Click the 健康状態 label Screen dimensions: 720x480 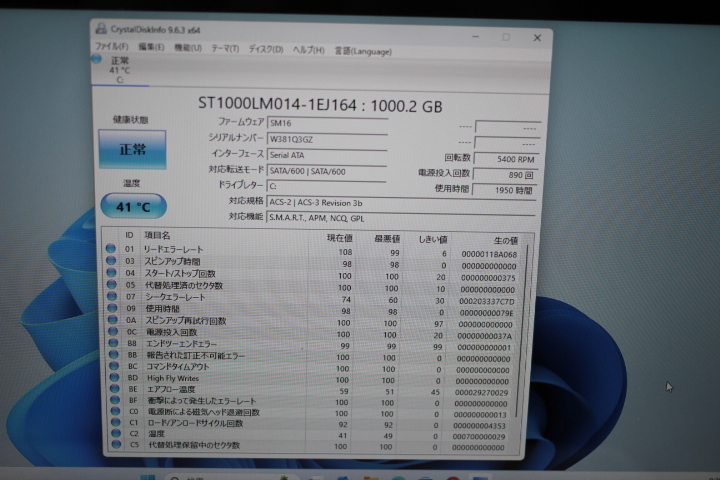click(x=130, y=120)
